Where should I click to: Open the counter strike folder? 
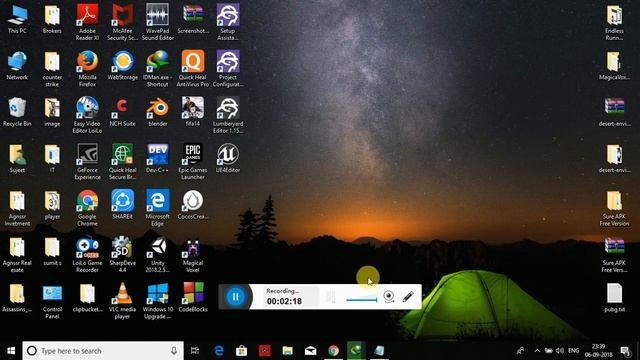[52, 69]
